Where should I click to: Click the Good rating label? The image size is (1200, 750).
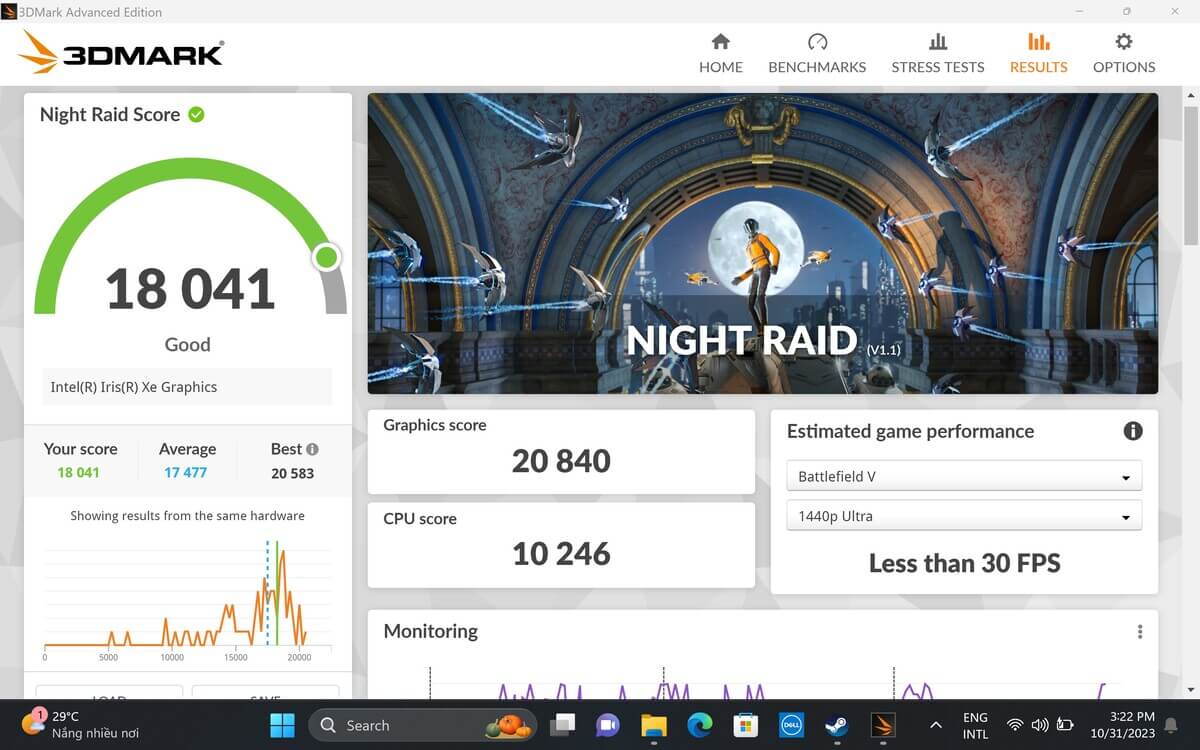point(187,345)
